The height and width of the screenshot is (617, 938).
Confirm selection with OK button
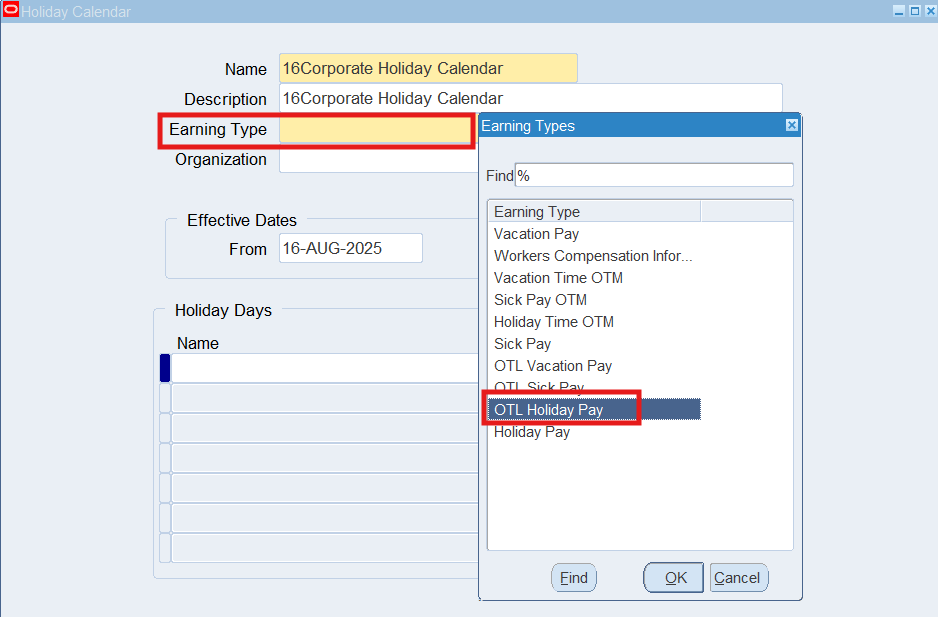[x=675, y=578]
